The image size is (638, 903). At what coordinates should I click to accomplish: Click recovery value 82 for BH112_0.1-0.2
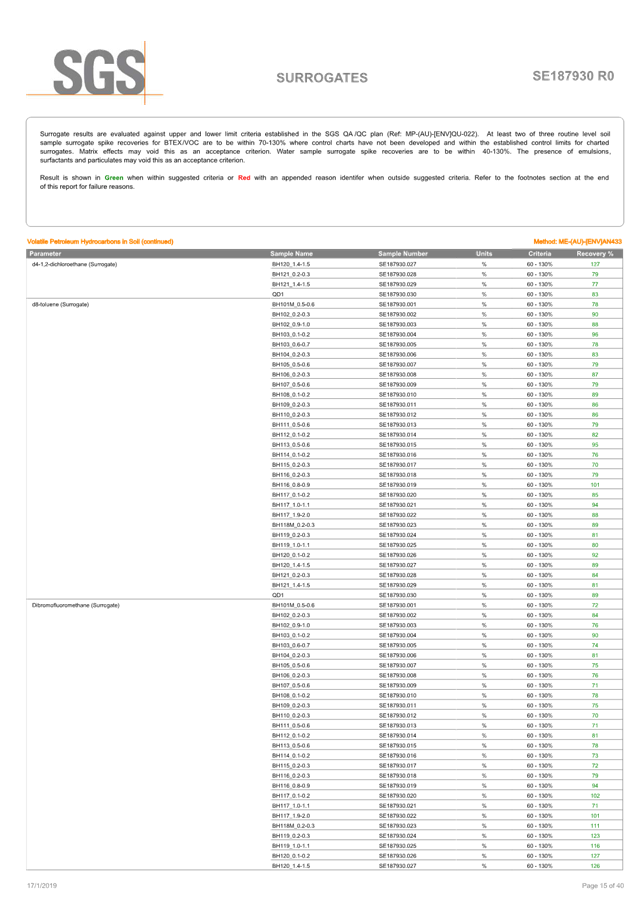[595, 435]
